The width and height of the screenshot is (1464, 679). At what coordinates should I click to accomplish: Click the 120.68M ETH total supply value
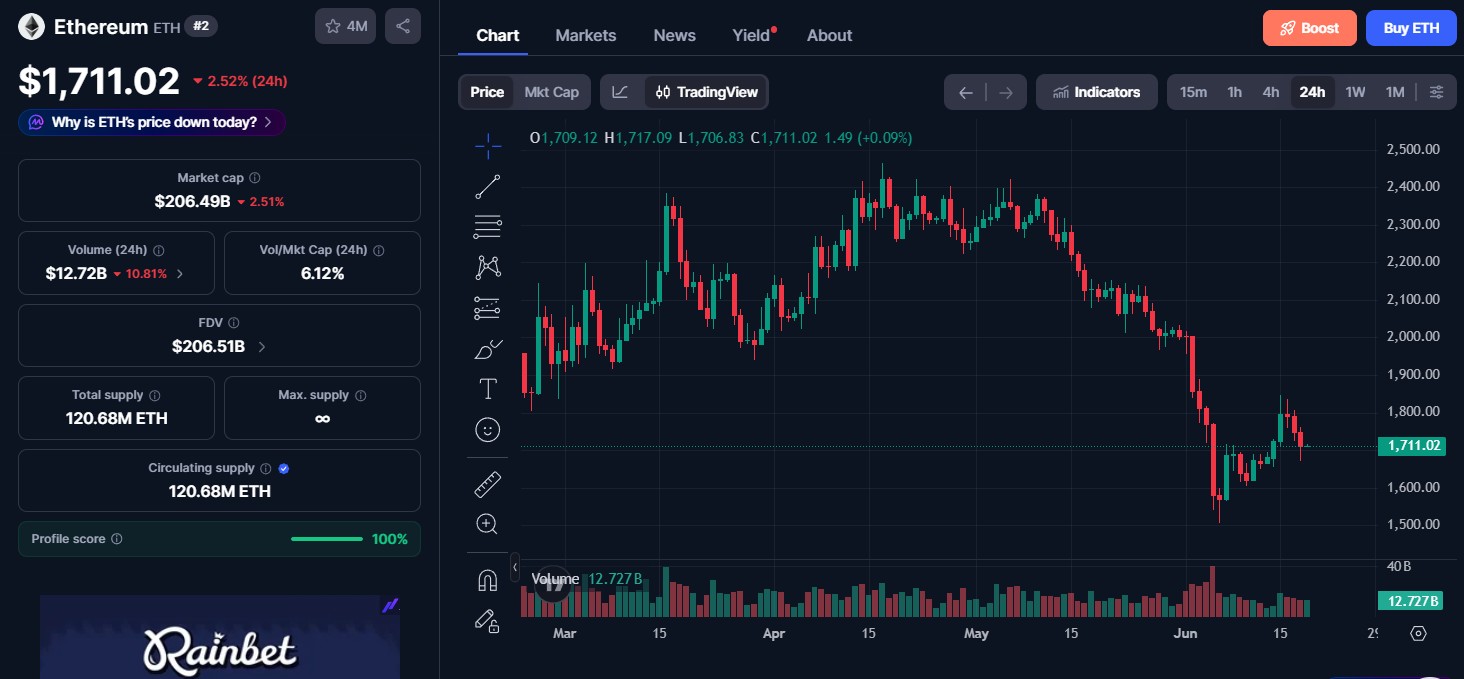(117, 418)
